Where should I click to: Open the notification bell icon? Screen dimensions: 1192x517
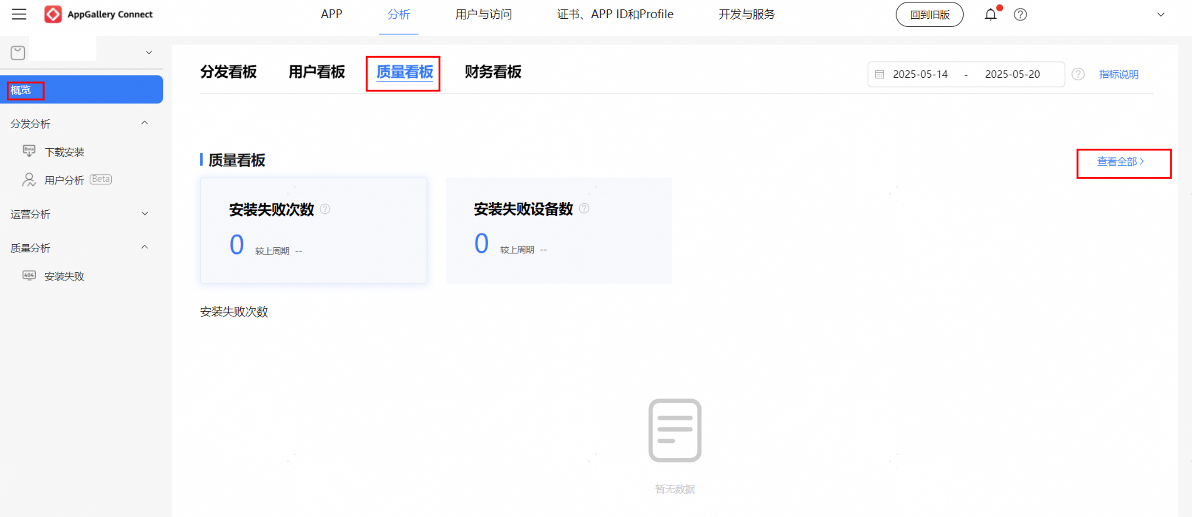[x=990, y=15]
